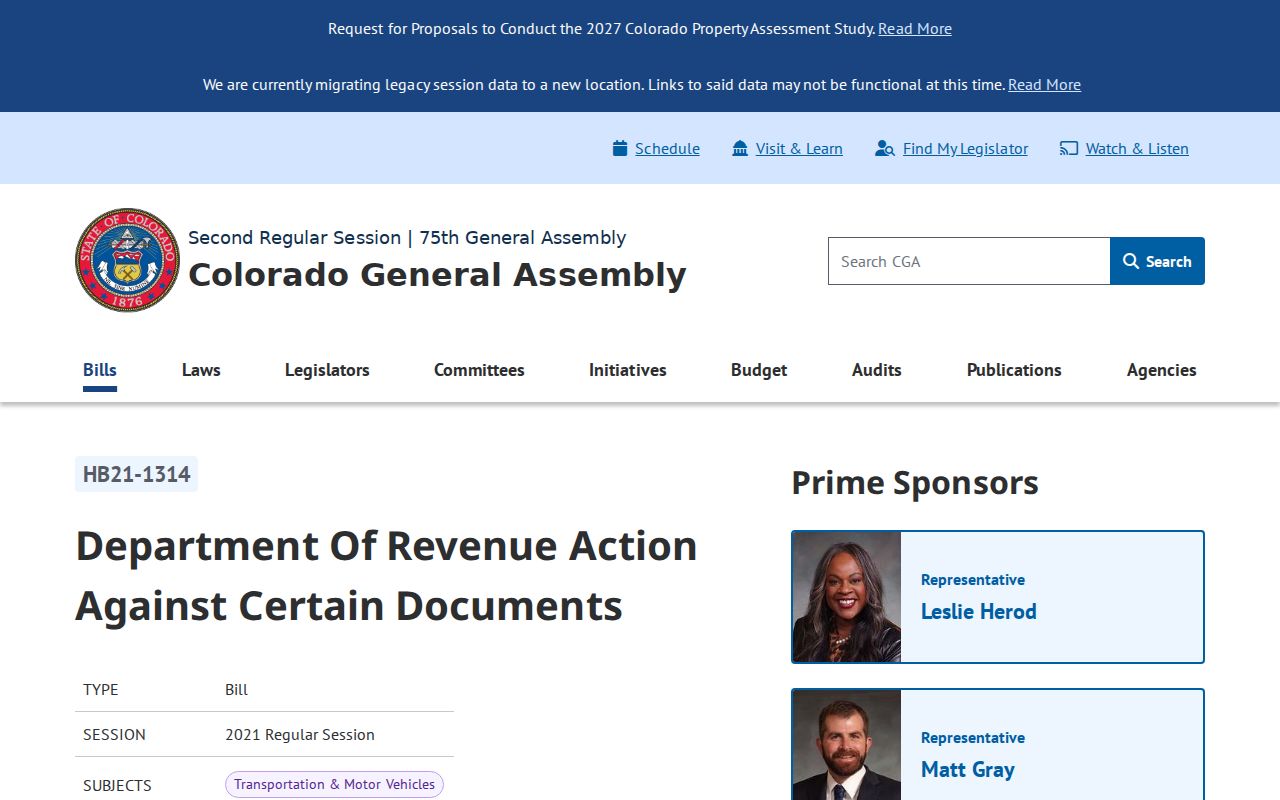Viewport: 1280px width, 800px height.
Task: Click Leslie Herod's portrait photo
Action: [847, 597]
